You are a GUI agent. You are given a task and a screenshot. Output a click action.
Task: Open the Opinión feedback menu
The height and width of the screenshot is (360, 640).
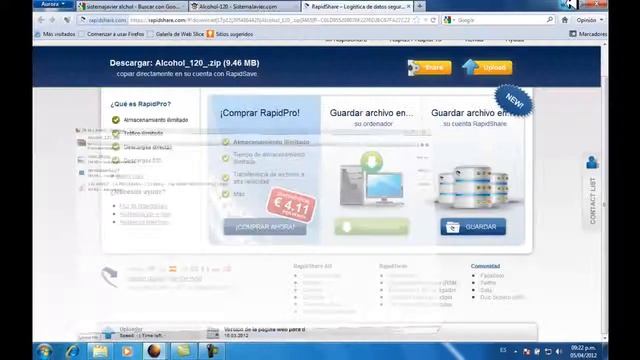click(x=589, y=20)
